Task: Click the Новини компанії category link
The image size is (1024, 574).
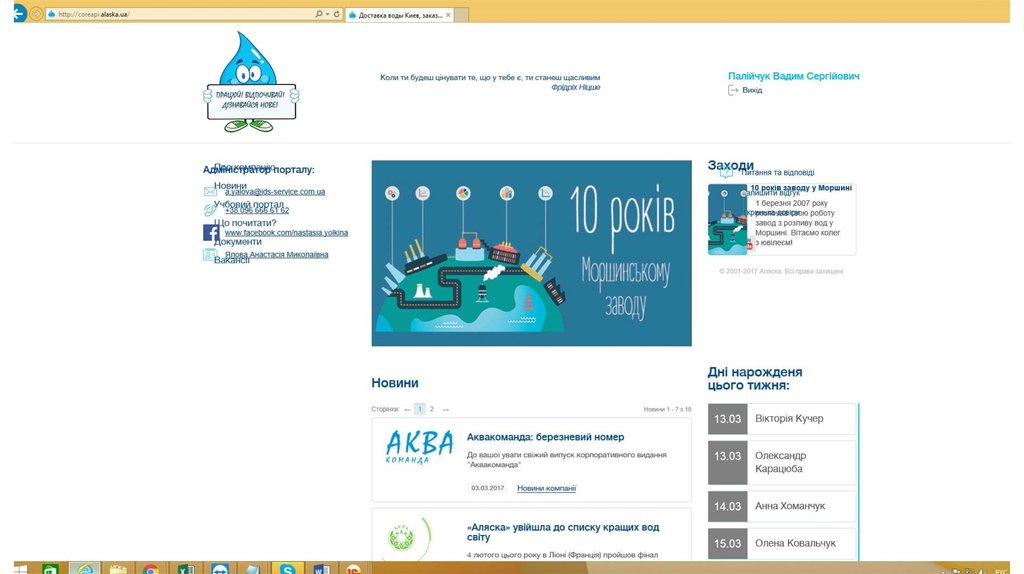Action: pyautogui.click(x=546, y=488)
